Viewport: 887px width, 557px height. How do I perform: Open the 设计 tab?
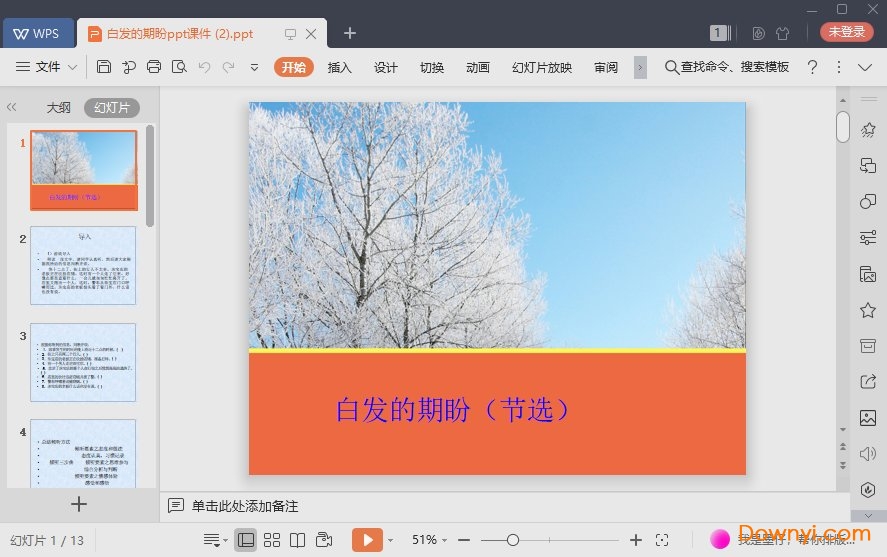[386, 67]
